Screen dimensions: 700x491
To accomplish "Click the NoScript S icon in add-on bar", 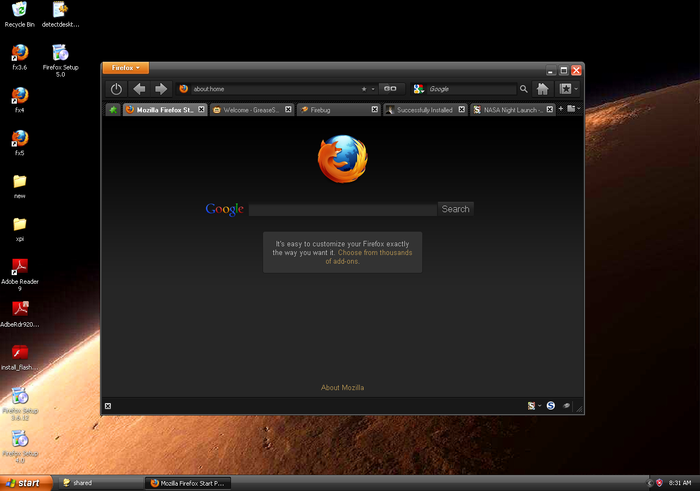I will click(x=531, y=406).
